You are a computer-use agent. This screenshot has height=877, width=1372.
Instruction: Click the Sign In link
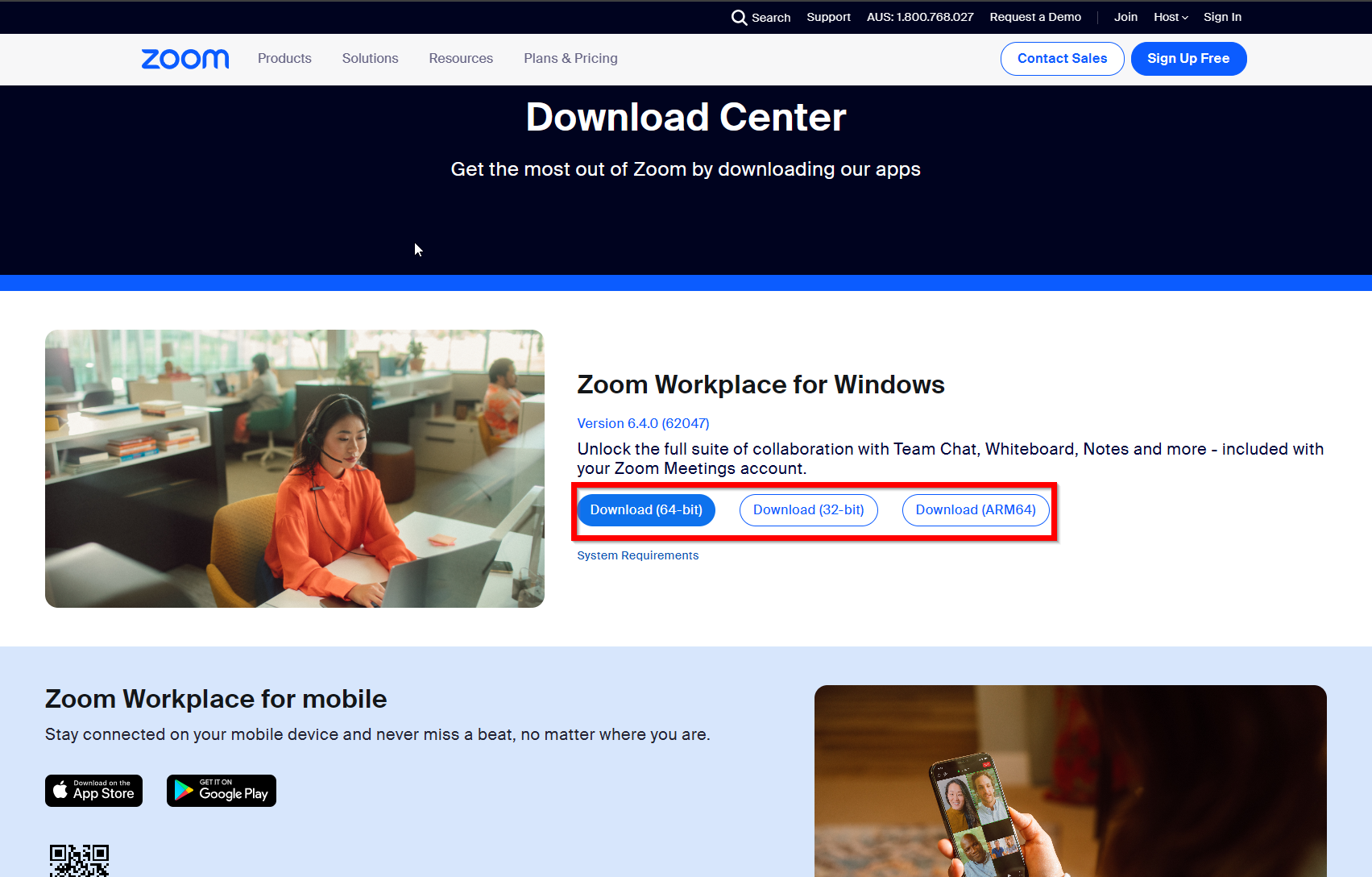pos(1222,17)
